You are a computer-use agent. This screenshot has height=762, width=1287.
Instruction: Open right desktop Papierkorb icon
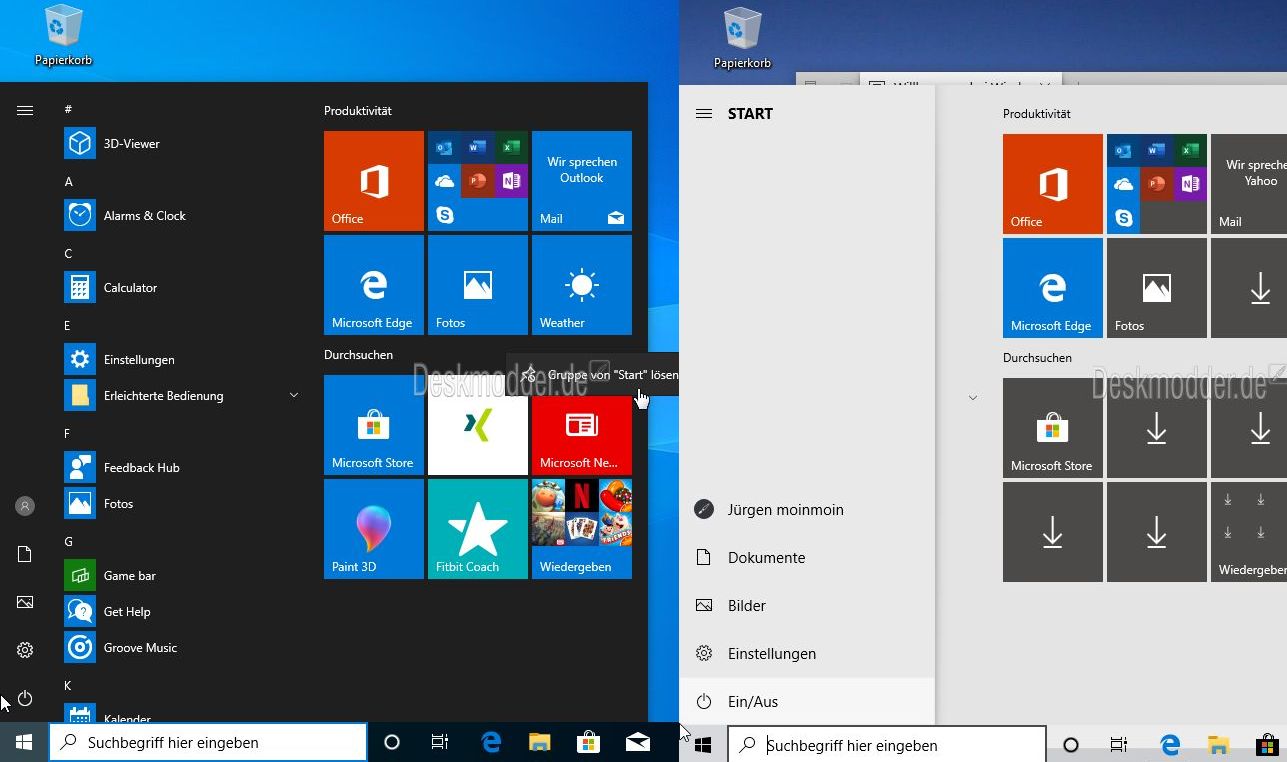pos(742,38)
